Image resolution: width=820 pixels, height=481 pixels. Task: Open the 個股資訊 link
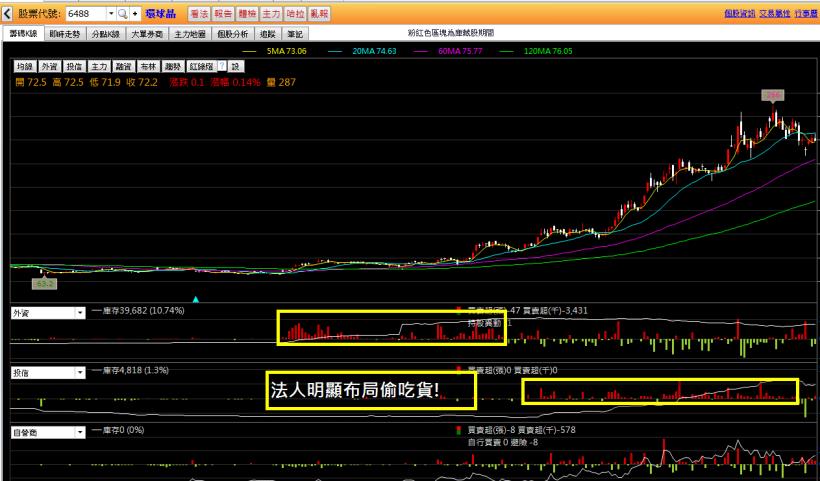pyautogui.click(x=739, y=14)
